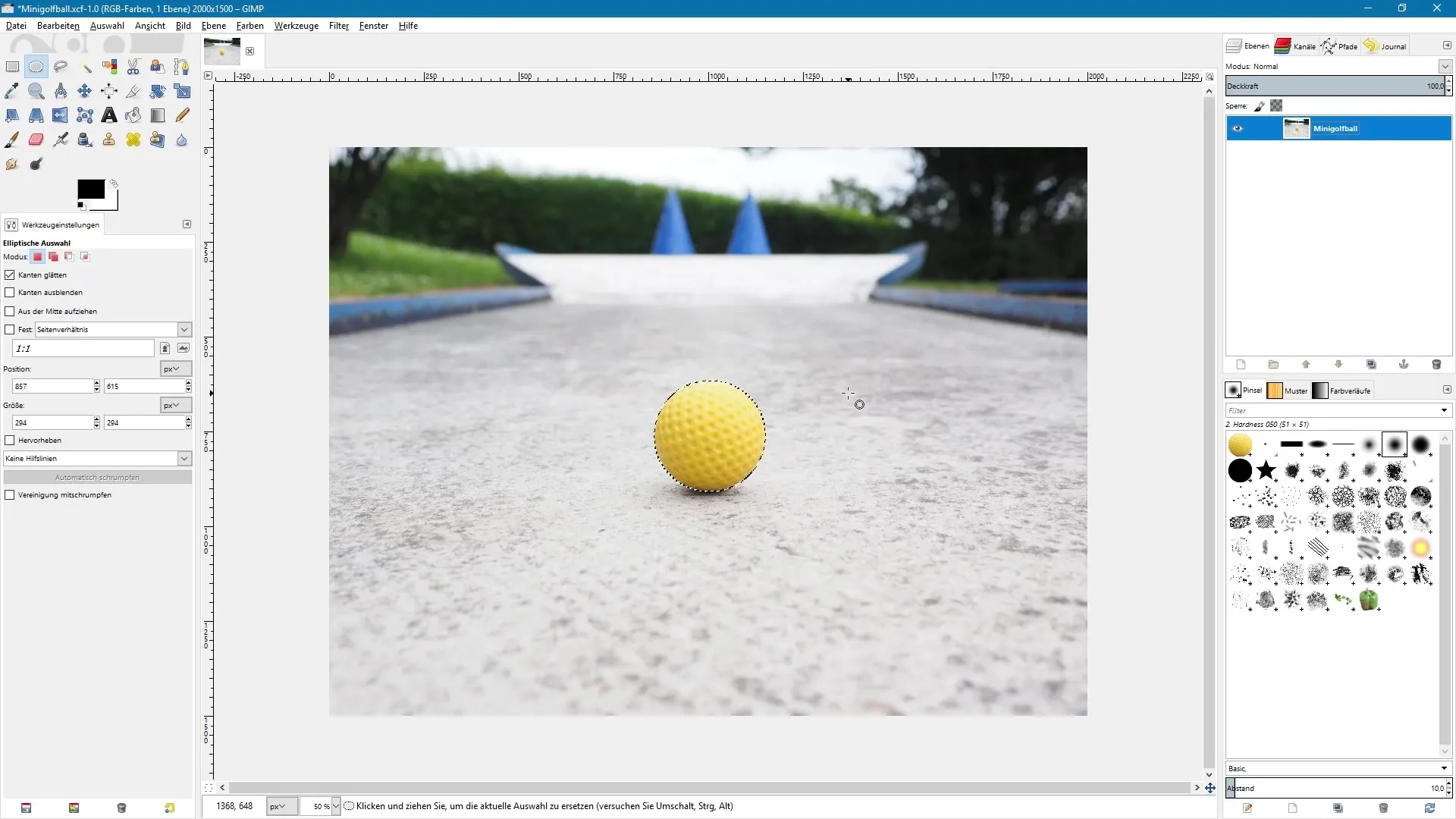Image resolution: width=1456 pixels, height=819 pixels.
Task: Select the Rotate tool
Action: point(158,91)
